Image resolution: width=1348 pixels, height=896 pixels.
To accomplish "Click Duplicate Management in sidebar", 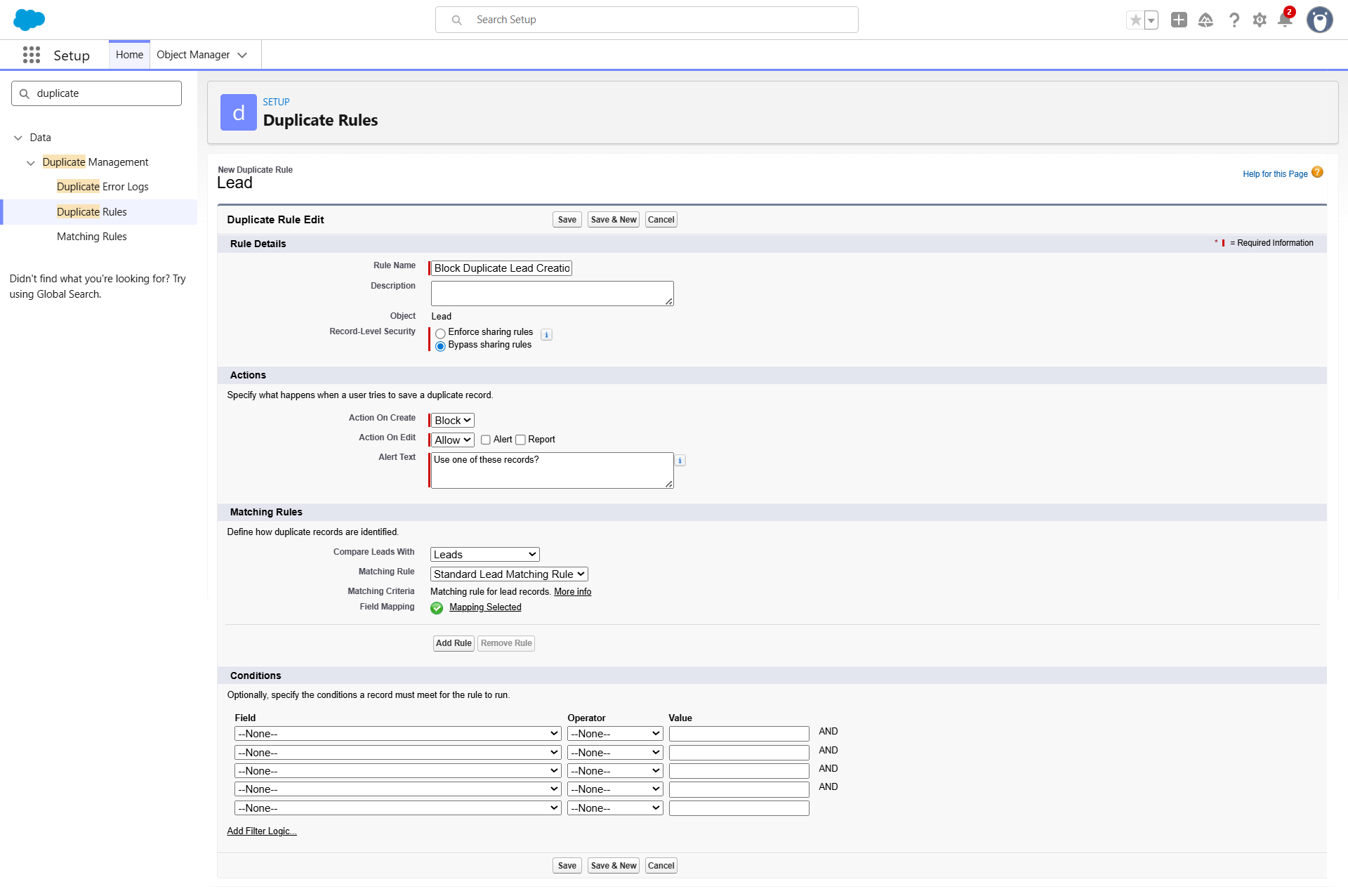I will tap(95, 162).
